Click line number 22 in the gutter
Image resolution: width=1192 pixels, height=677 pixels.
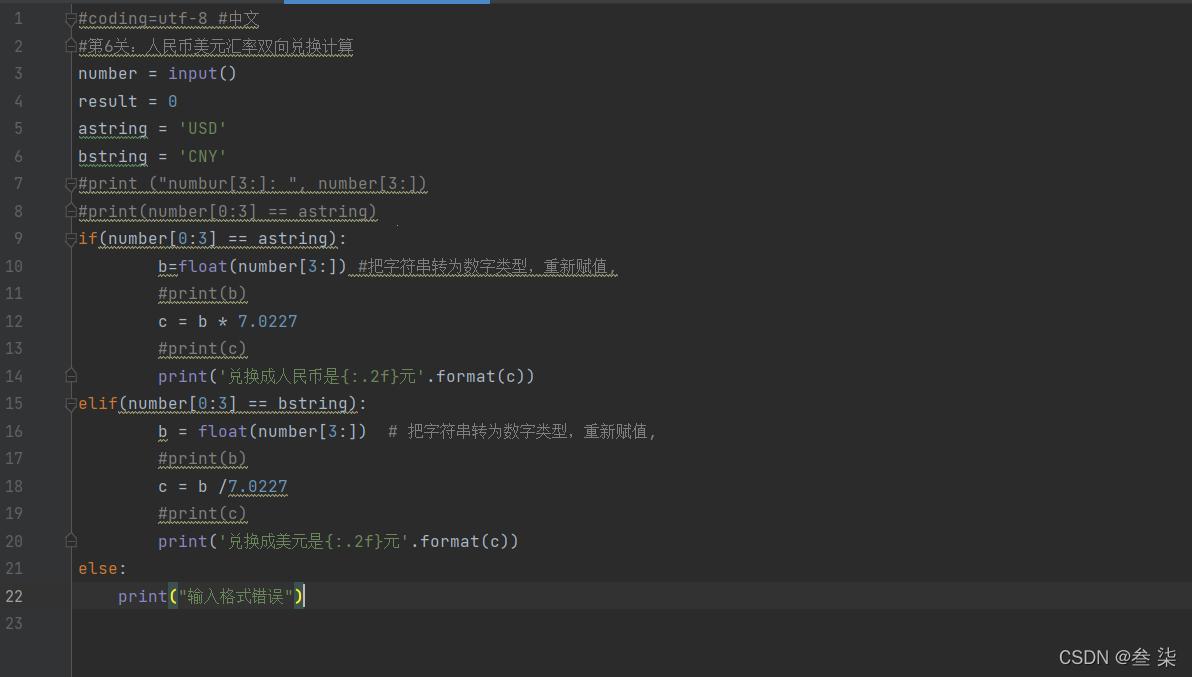point(14,596)
